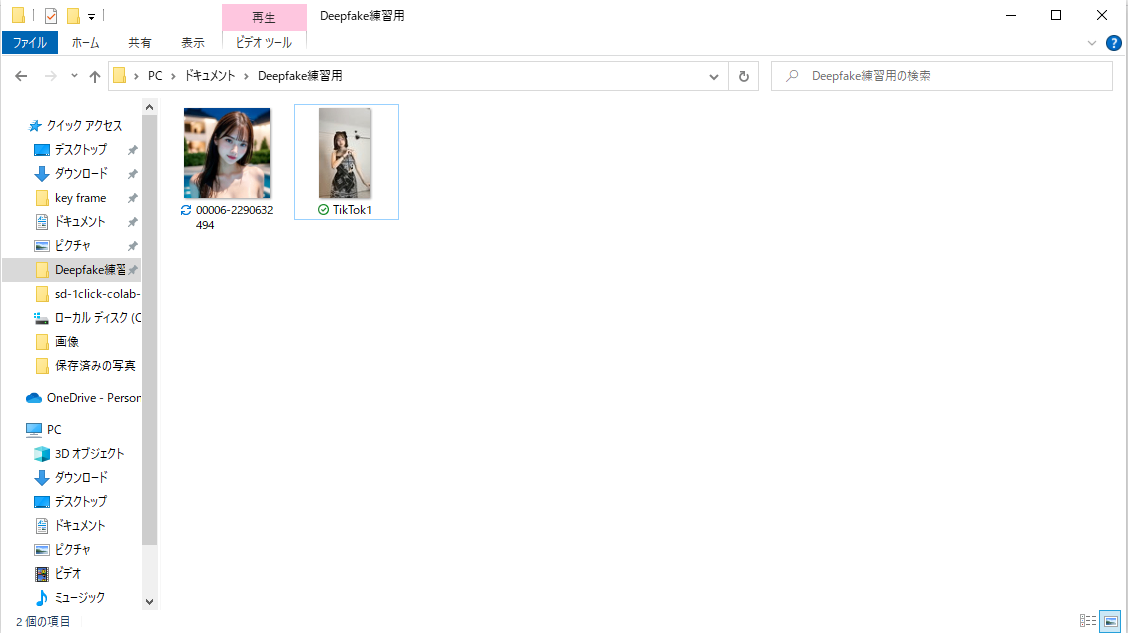Open the Customize Quick Access Toolbar dropdown
Viewport: 1128px width, 633px height.
pos(91,16)
